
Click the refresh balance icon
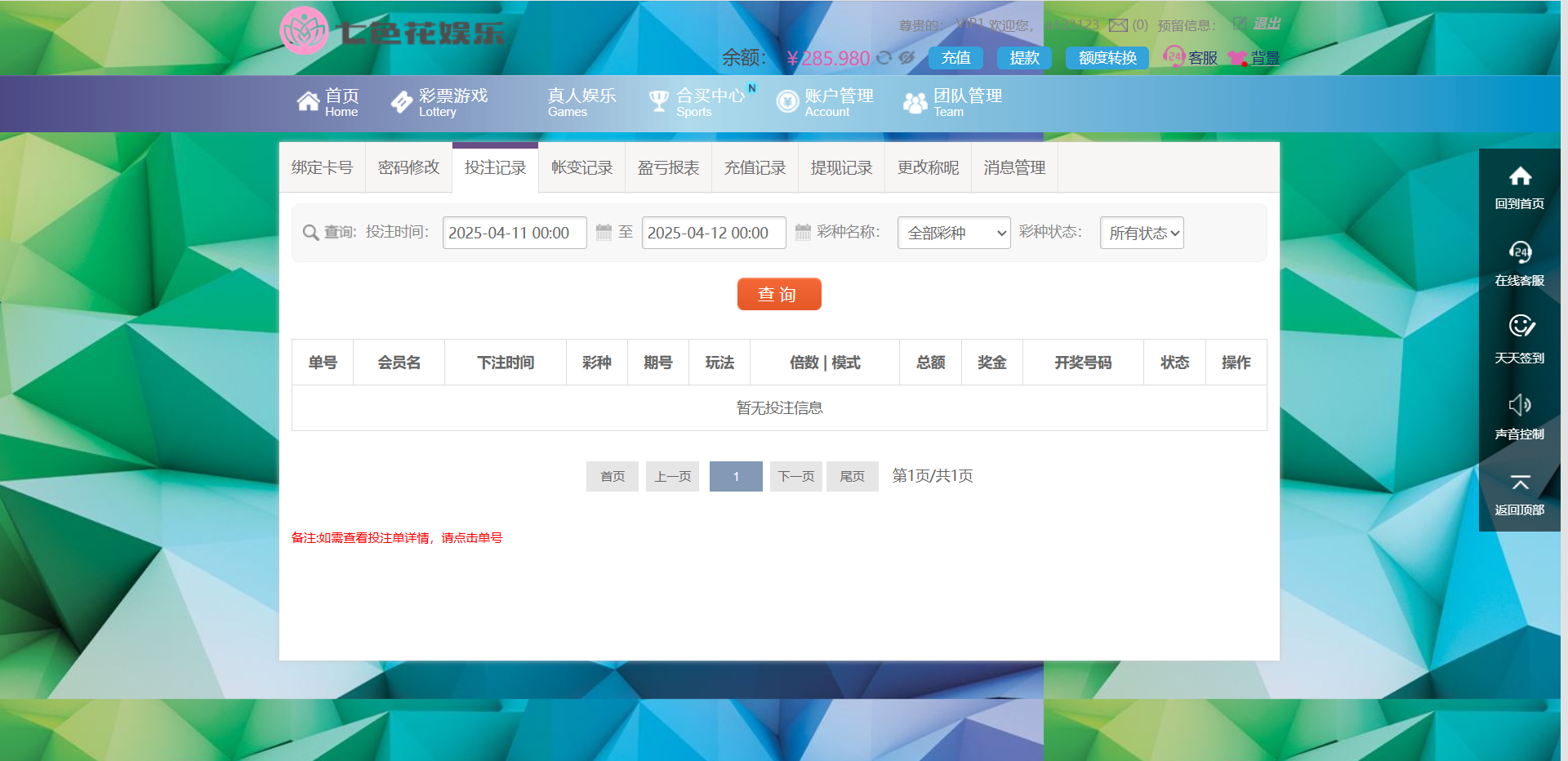[x=884, y=58]
